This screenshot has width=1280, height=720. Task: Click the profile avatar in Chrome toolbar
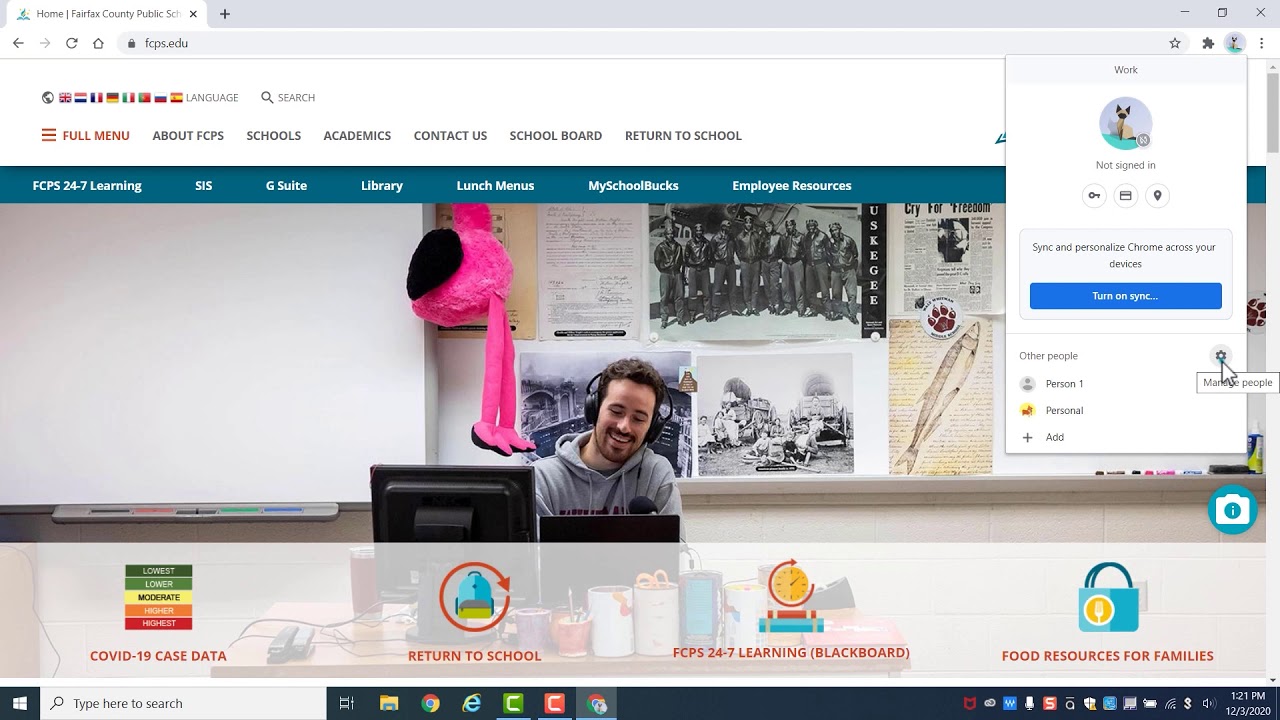(x=1235, y=43)
